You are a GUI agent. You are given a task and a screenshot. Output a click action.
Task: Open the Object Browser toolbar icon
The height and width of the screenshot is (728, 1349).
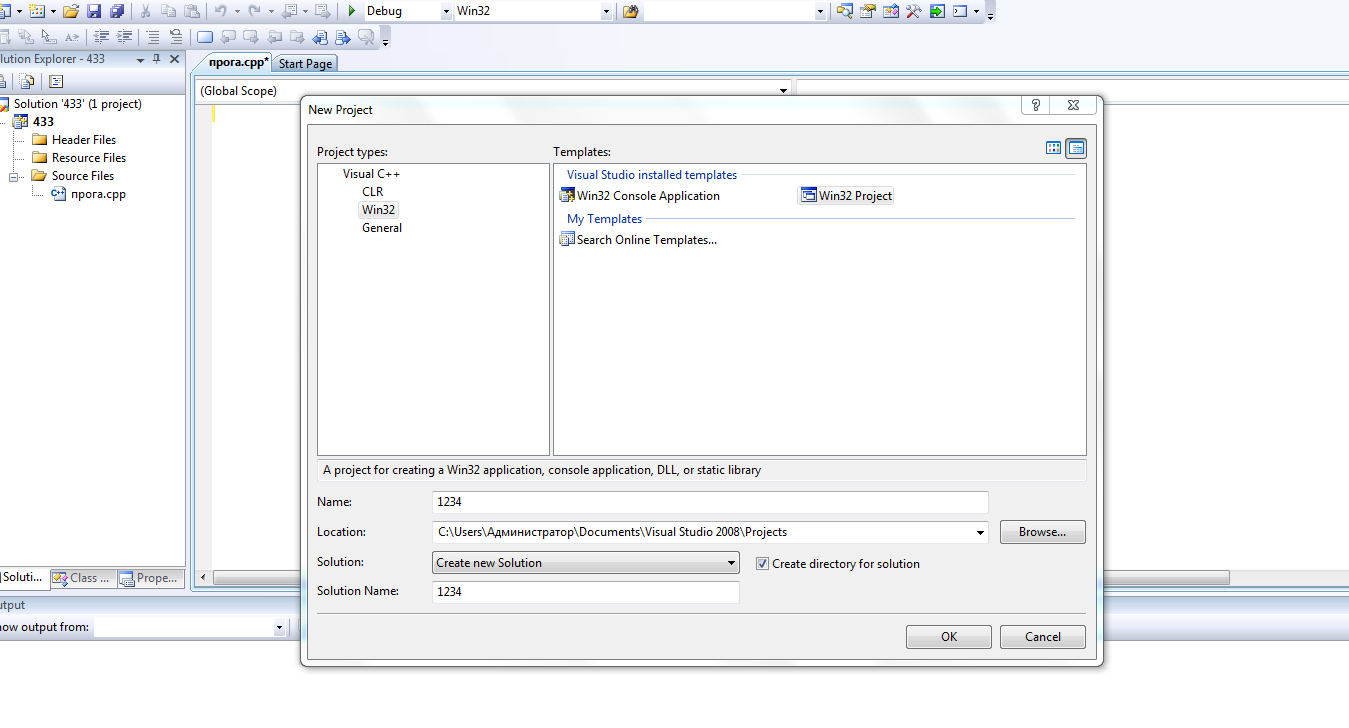[891, 11]
